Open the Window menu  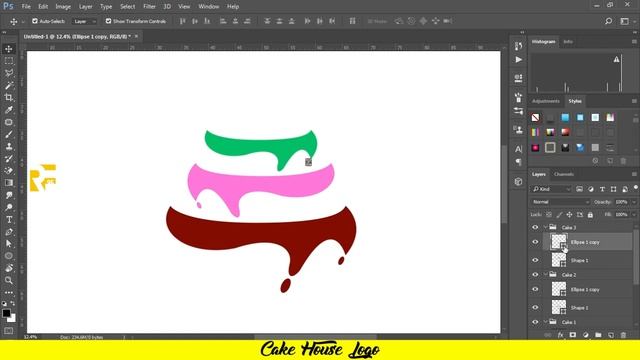[x=209, y=7]
